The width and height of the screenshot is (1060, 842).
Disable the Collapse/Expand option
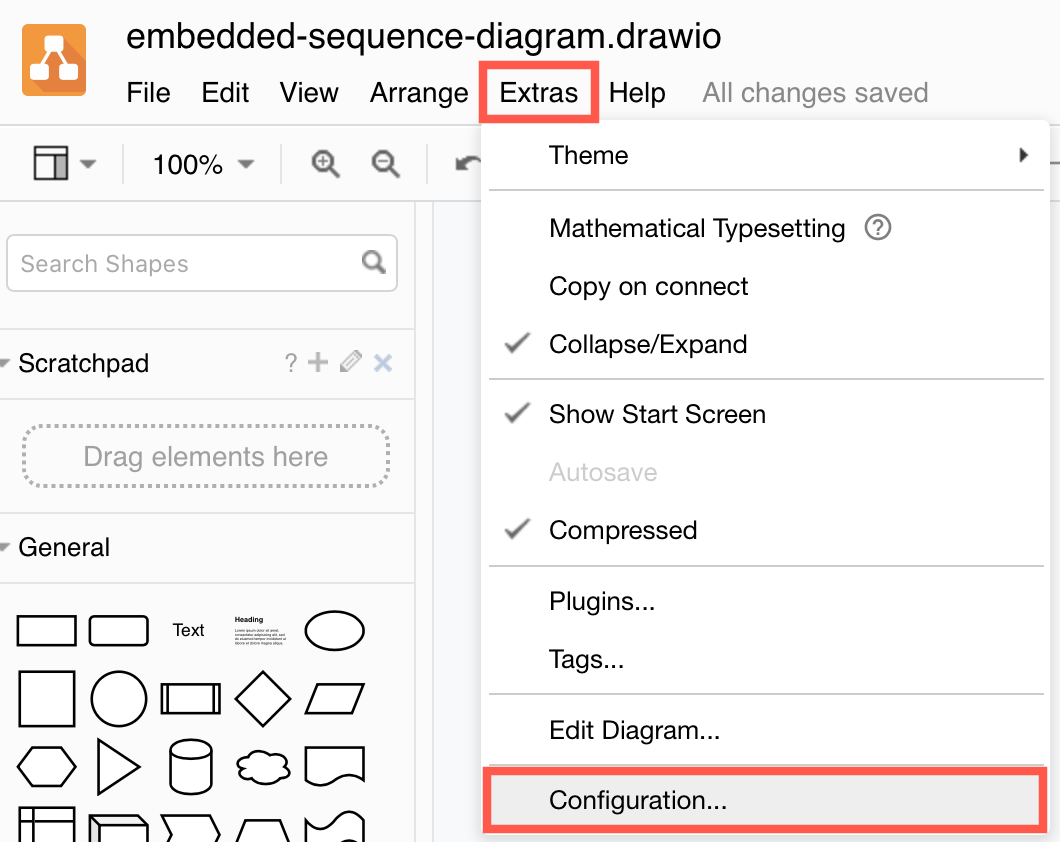pos(650,344)
